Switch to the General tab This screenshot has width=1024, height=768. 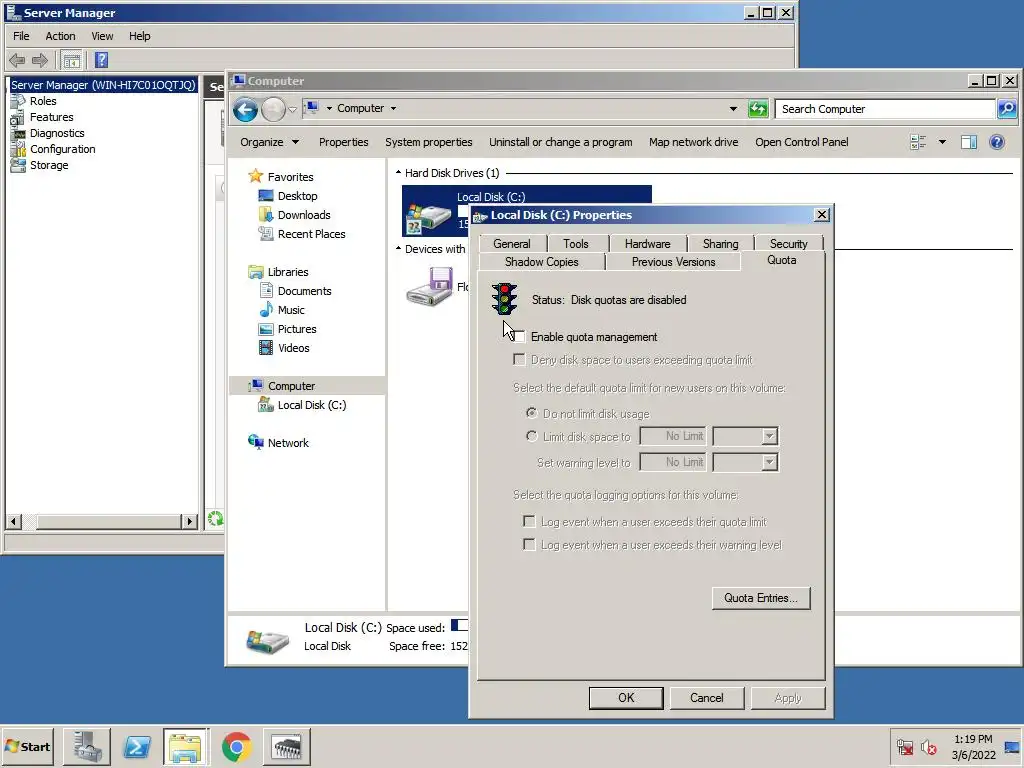(511, 244)
